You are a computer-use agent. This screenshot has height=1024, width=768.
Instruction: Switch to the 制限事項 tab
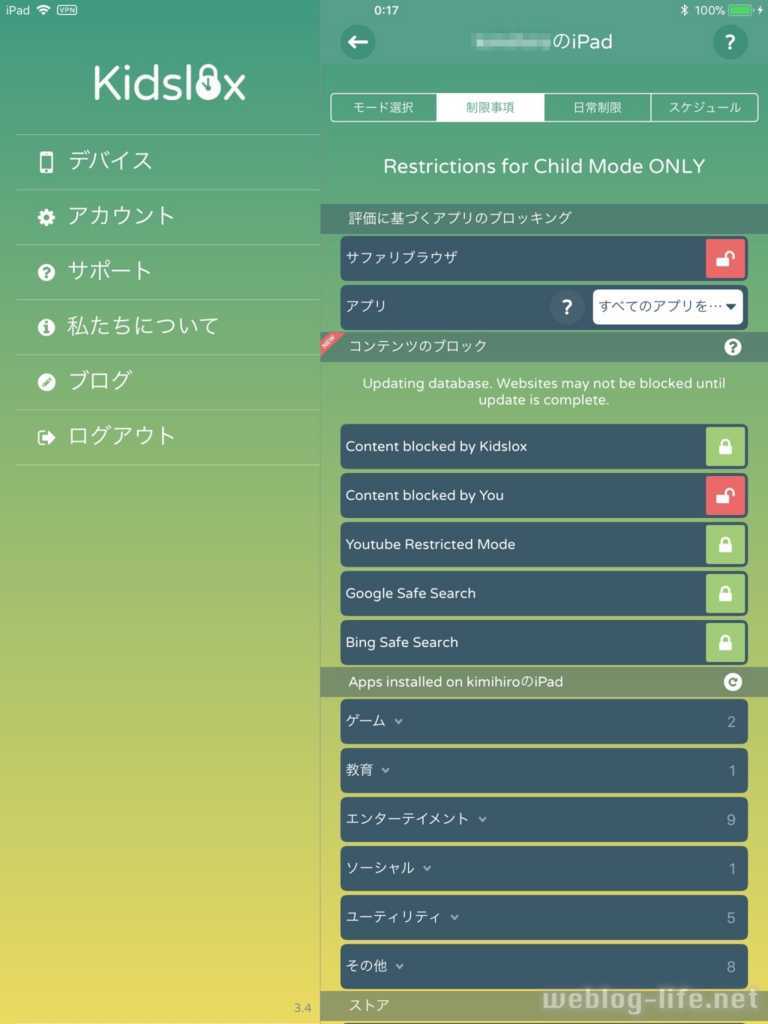pos(490,108)
